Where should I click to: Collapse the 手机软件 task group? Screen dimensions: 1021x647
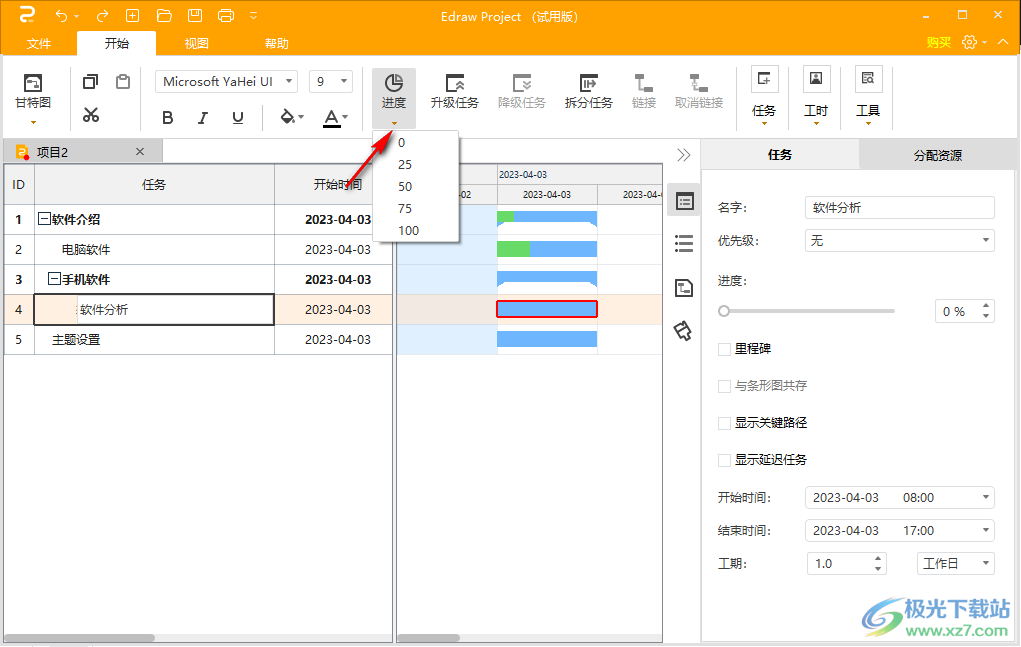click(x=55, y=279)
